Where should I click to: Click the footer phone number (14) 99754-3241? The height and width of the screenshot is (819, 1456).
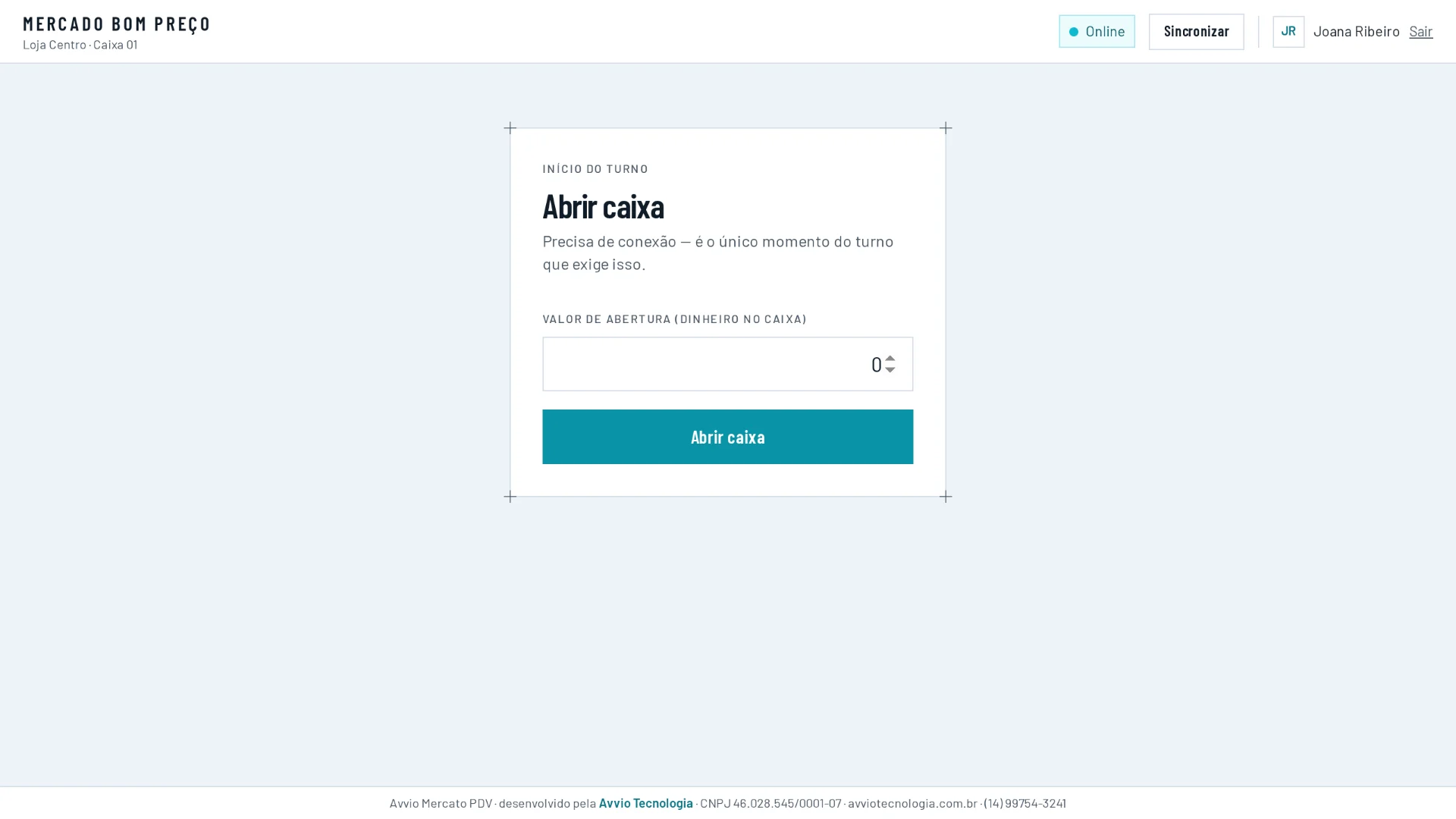(x=1025, y=803)
